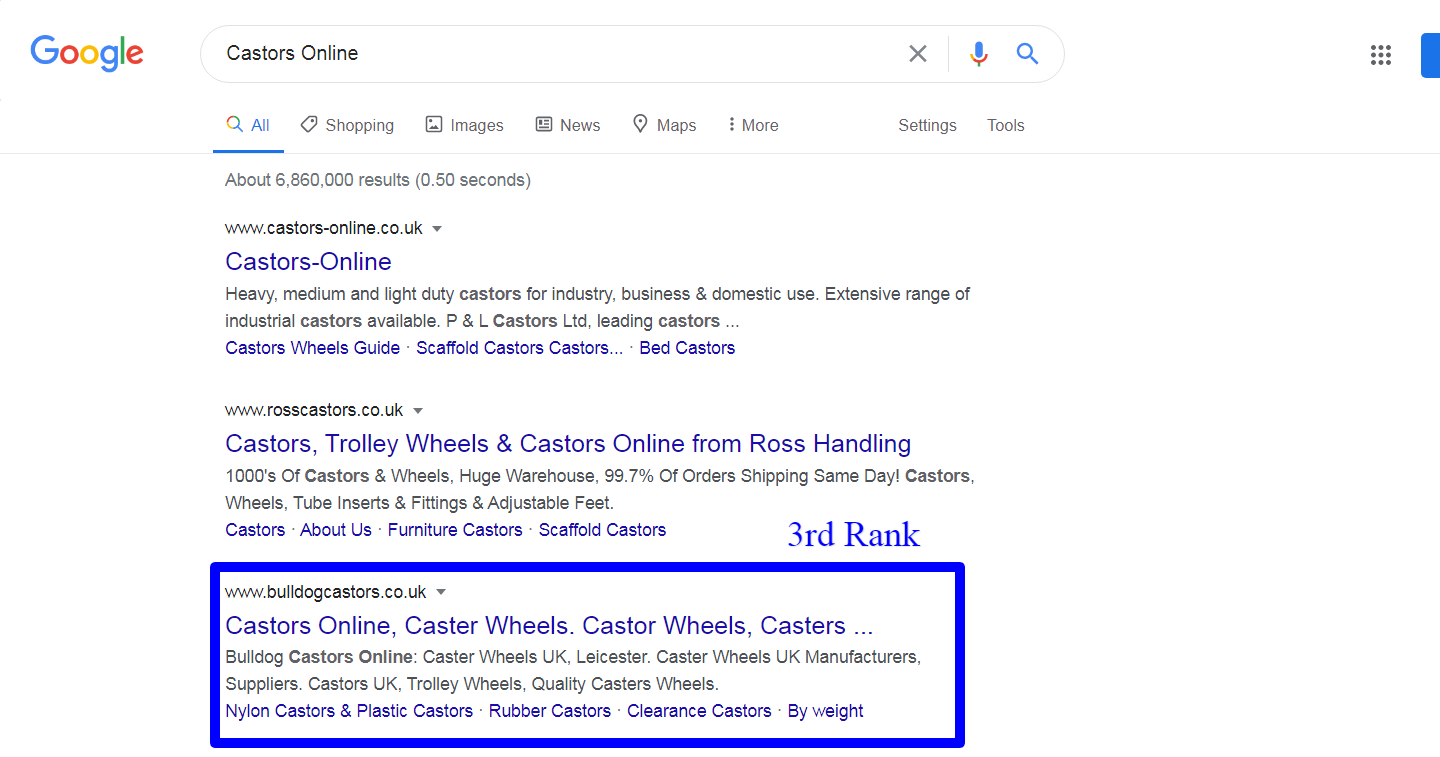The width and height of the screenshot is (1440, 757).
Task: Open Nylon Castors & Plastic Castors sitelink
Action: 349,711
